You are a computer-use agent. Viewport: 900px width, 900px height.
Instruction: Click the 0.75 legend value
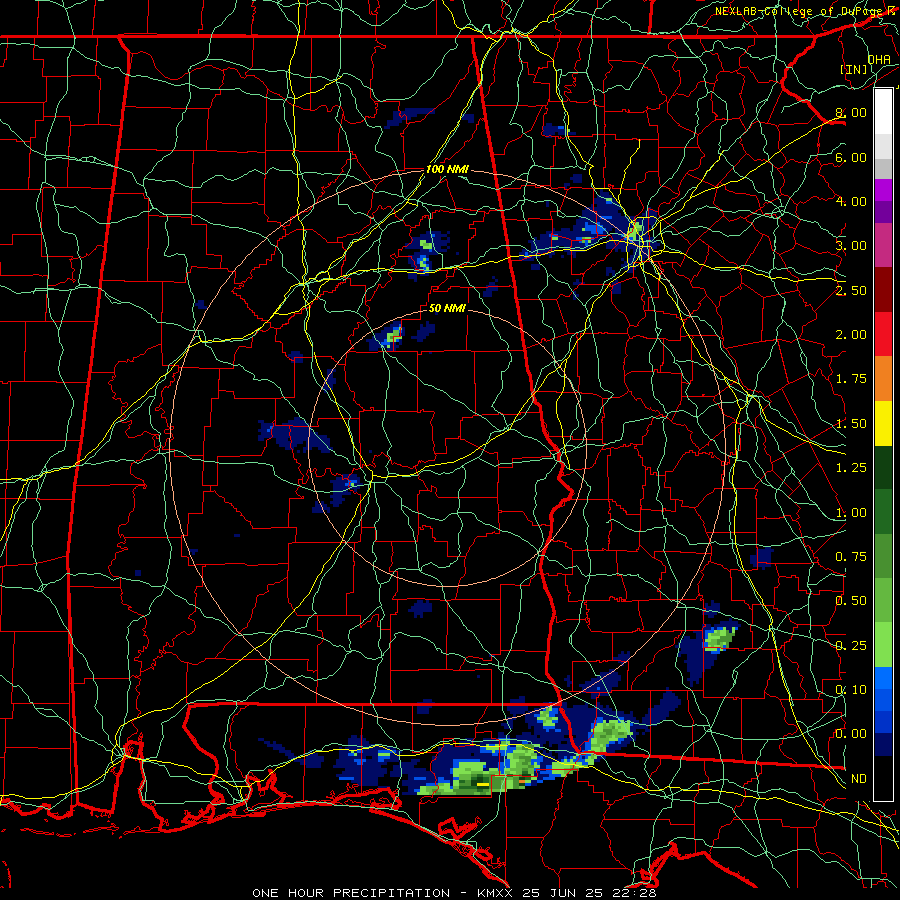(x=851, y=557)
